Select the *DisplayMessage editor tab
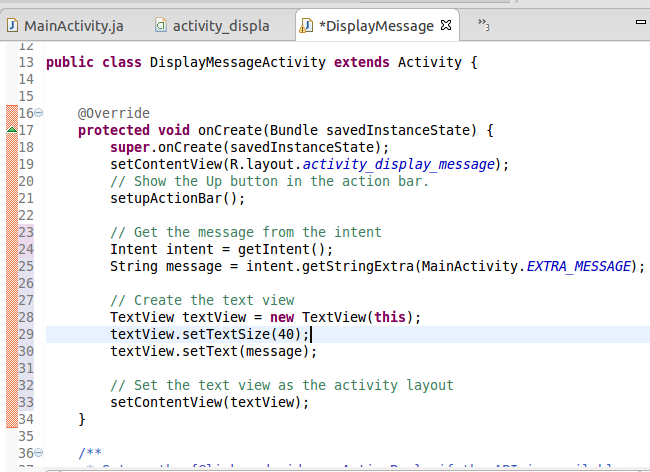Screen dimensions: 650x472 click(x=376, y=26)
